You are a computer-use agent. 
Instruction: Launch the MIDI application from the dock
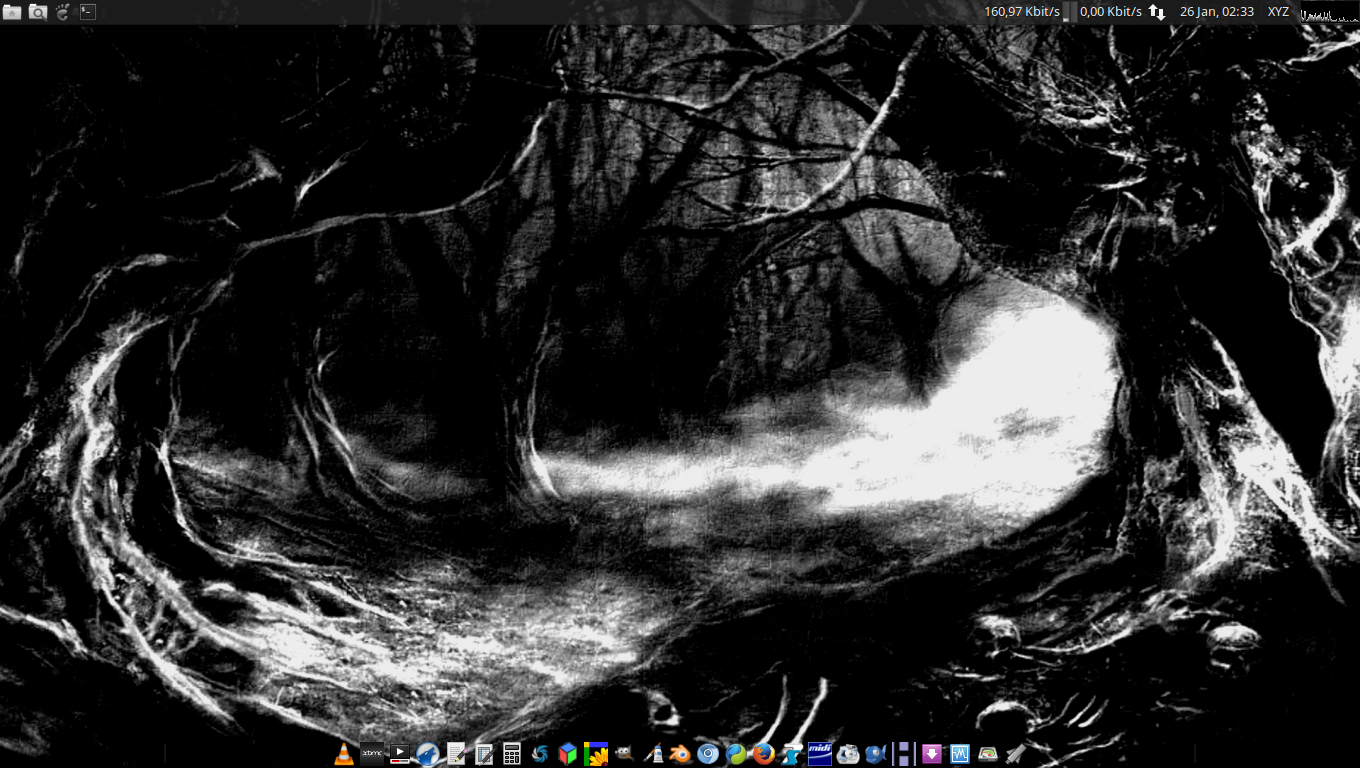pos(820,754)
